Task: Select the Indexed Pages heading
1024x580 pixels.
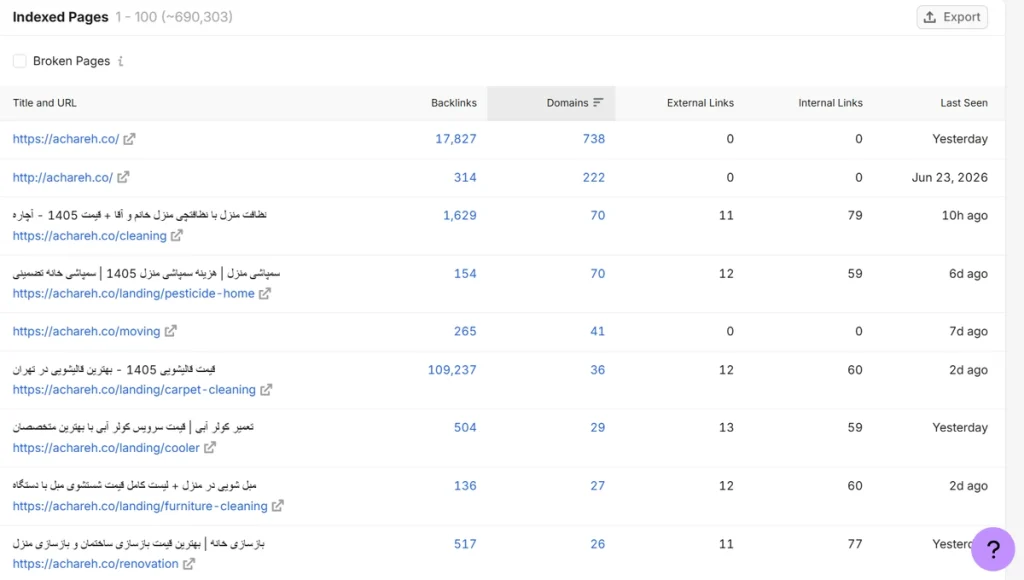Action: coord(60,17)
